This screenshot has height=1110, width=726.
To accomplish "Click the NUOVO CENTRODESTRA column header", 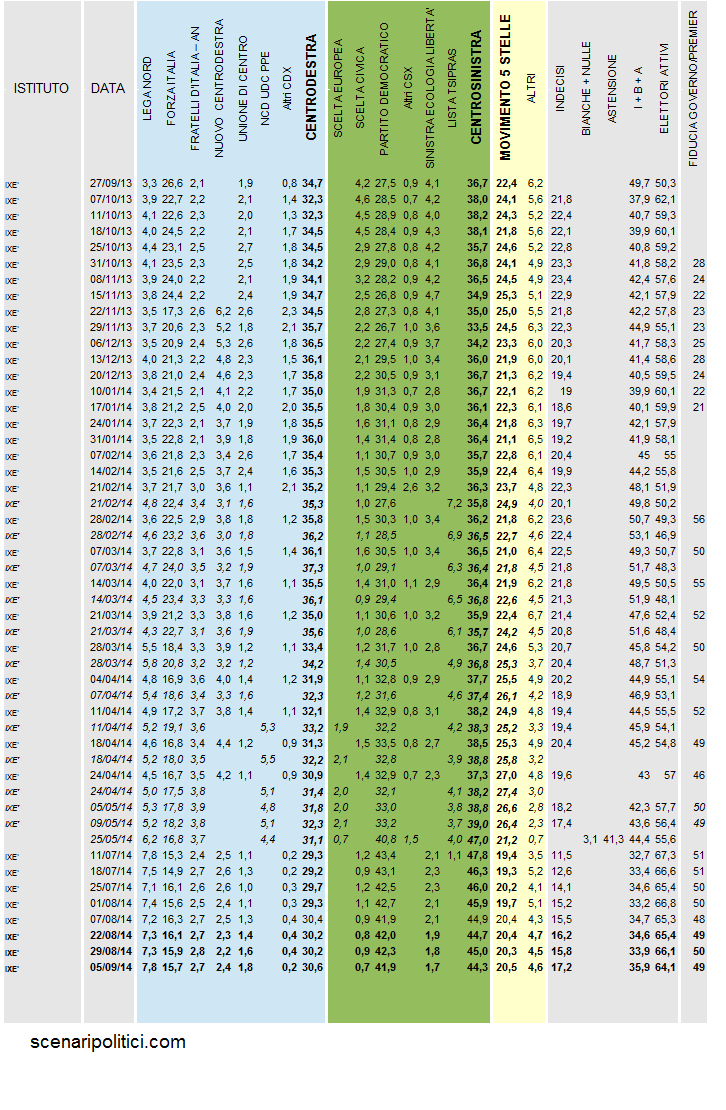I will (x=219, y=88).
